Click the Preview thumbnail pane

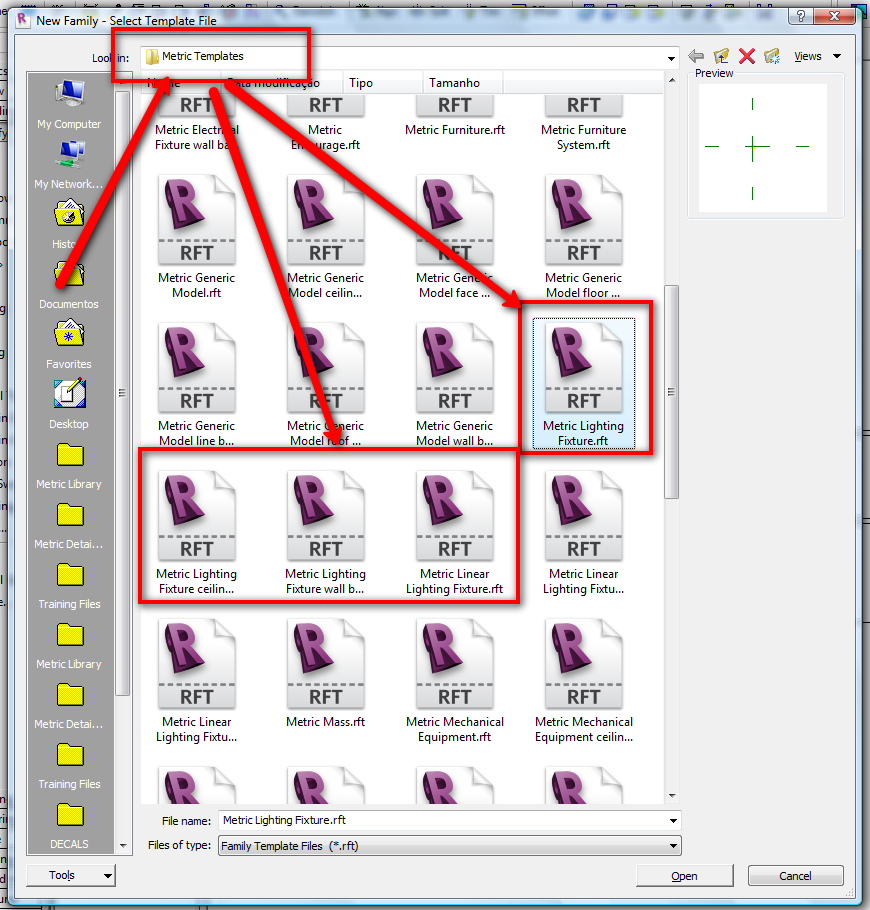[x=763, y=148]
